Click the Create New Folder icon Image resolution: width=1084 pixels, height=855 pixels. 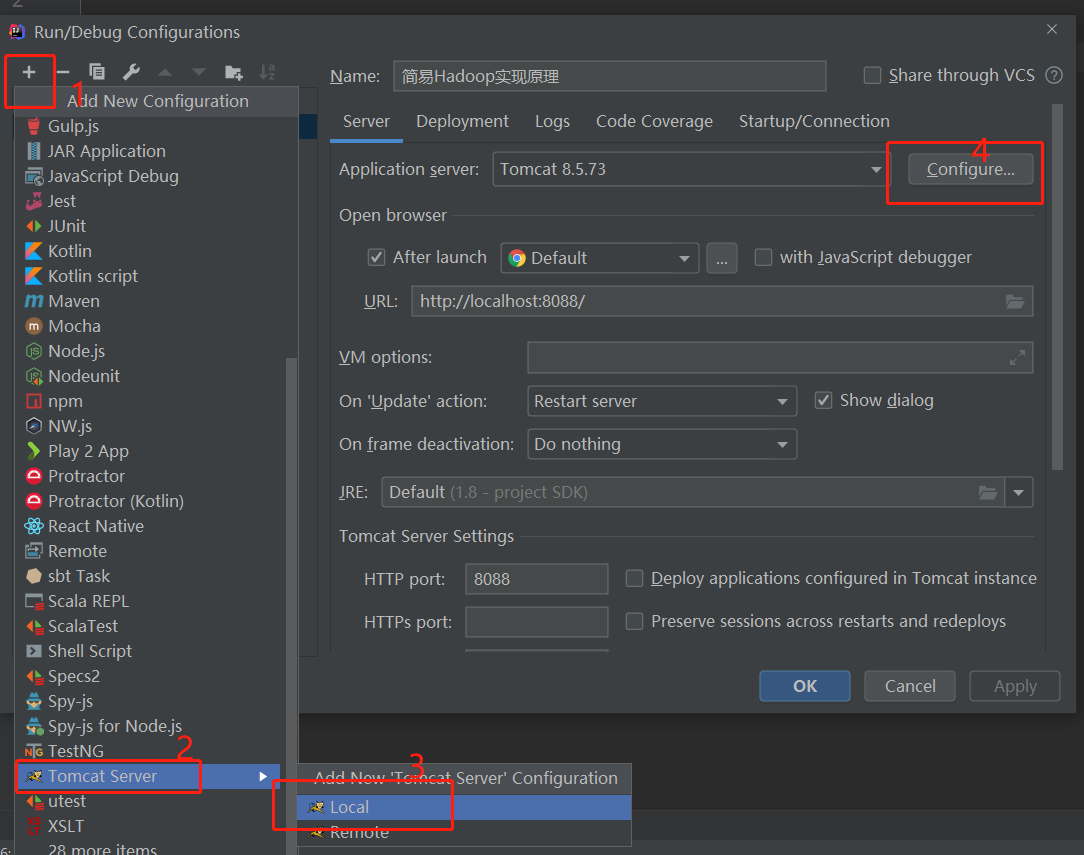(234, 72)
